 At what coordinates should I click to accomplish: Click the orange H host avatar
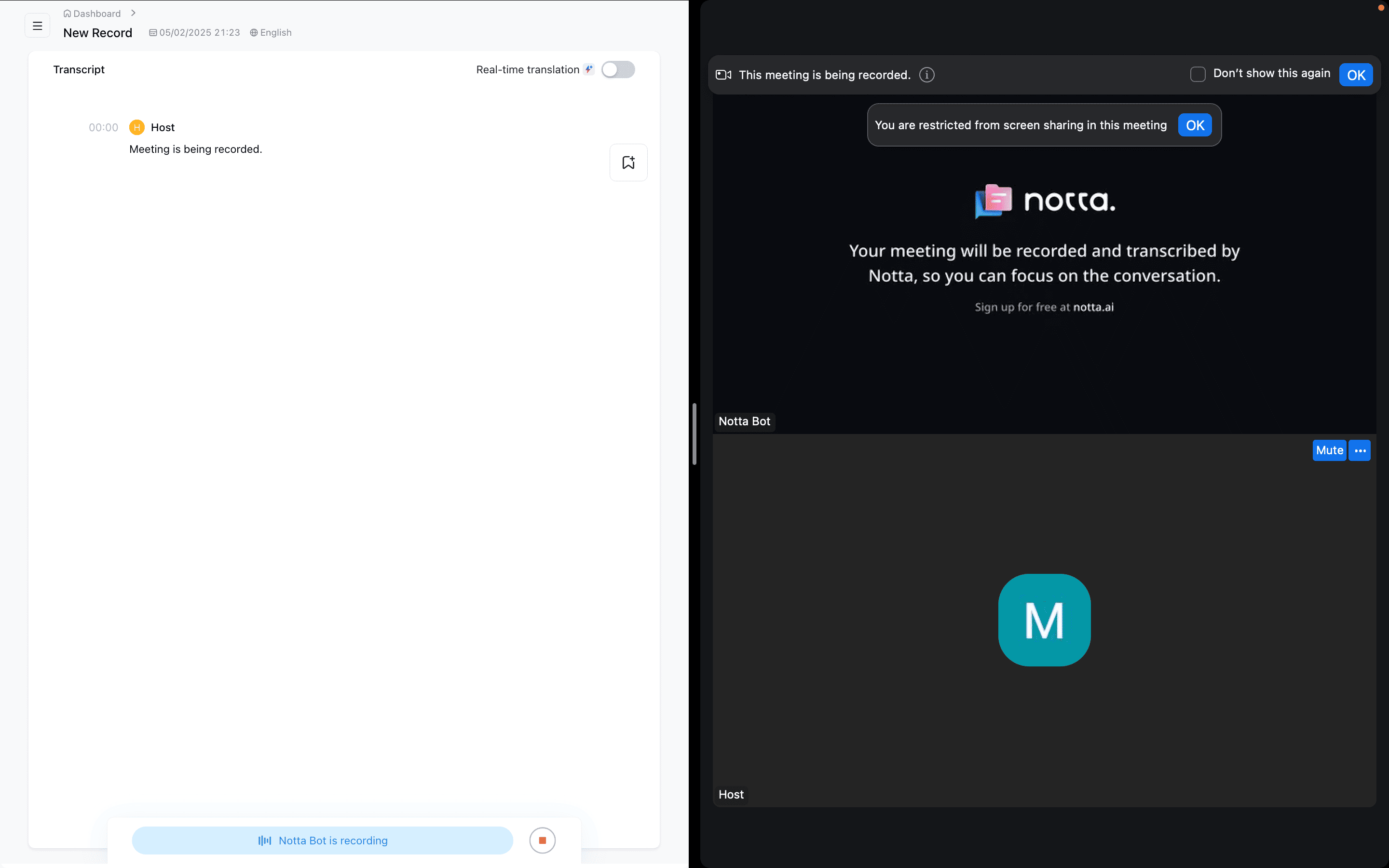point(136,127)
